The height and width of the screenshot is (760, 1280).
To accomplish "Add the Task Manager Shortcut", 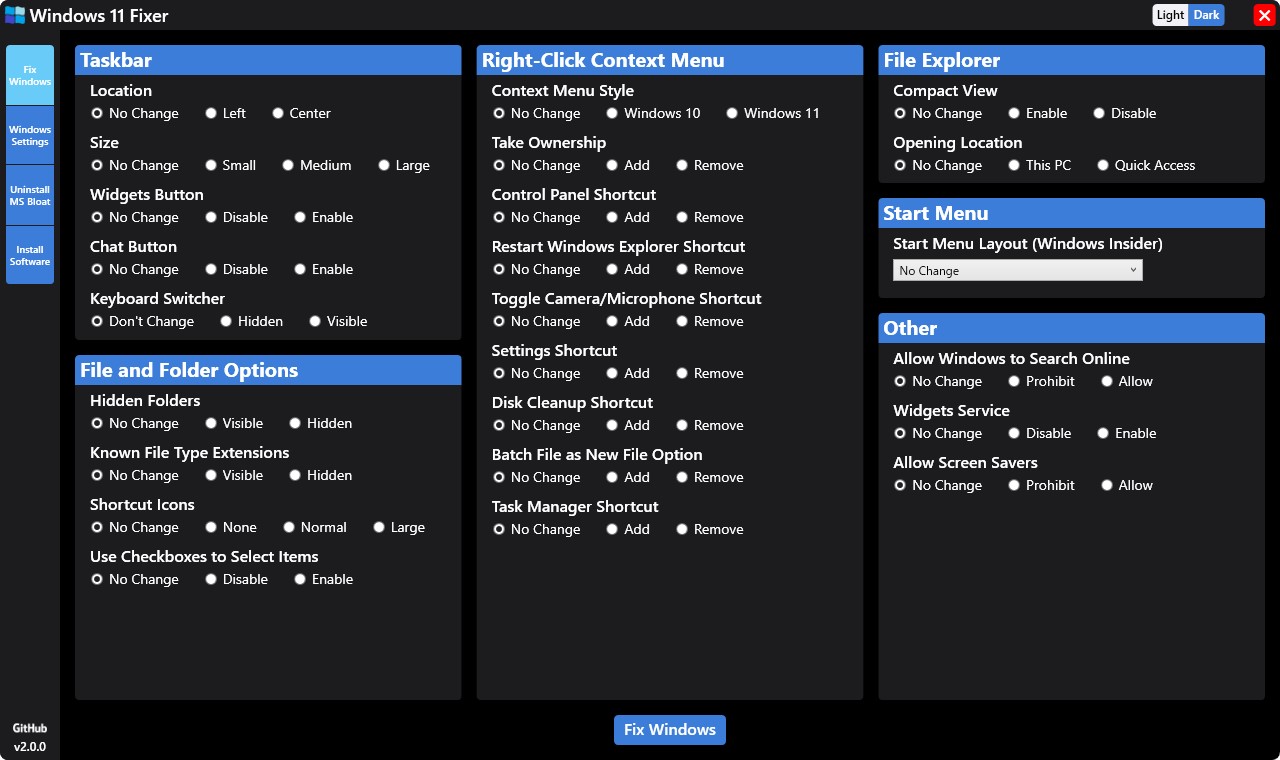I will click(x=628, y=529).
